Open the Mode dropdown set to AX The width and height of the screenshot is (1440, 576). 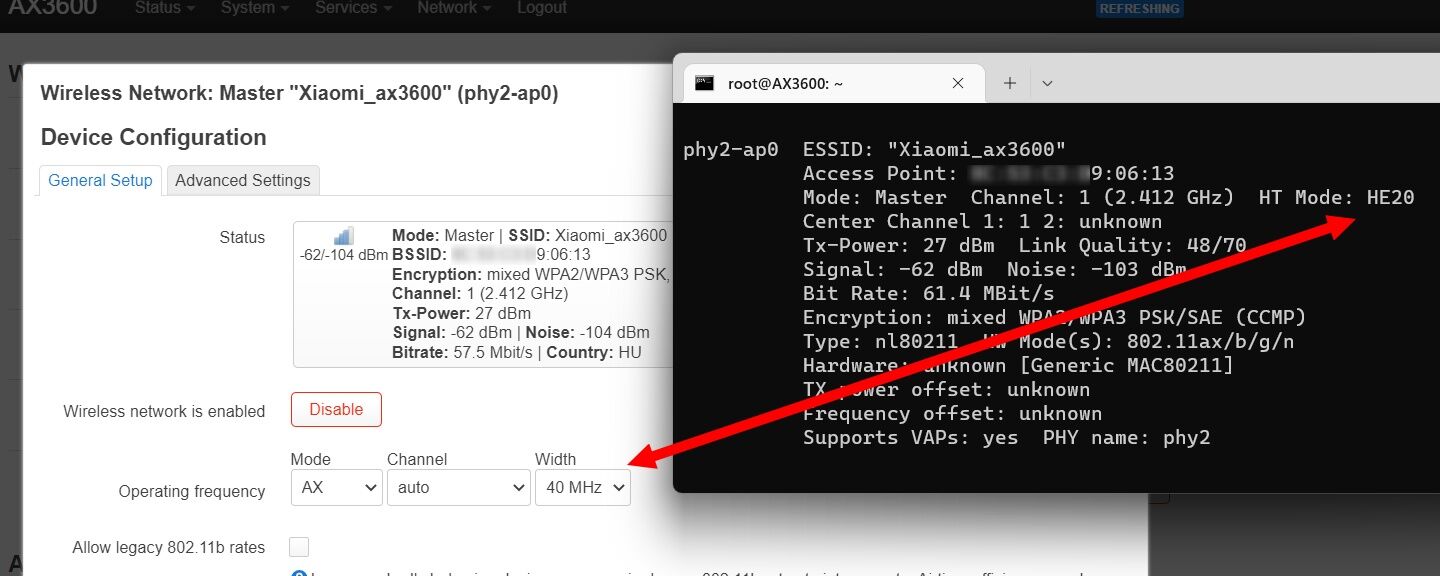click(x=337, y=488)
